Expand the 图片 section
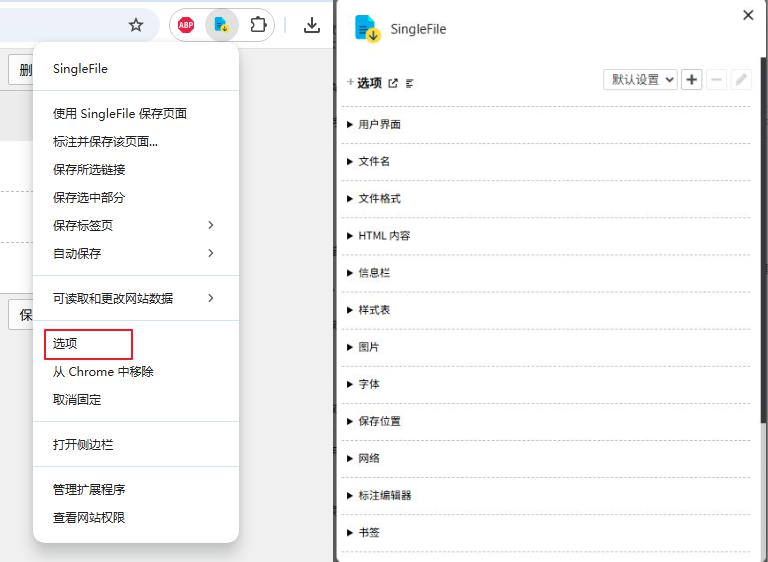Viewport: 768px width, 562px height. click(546, 347)
